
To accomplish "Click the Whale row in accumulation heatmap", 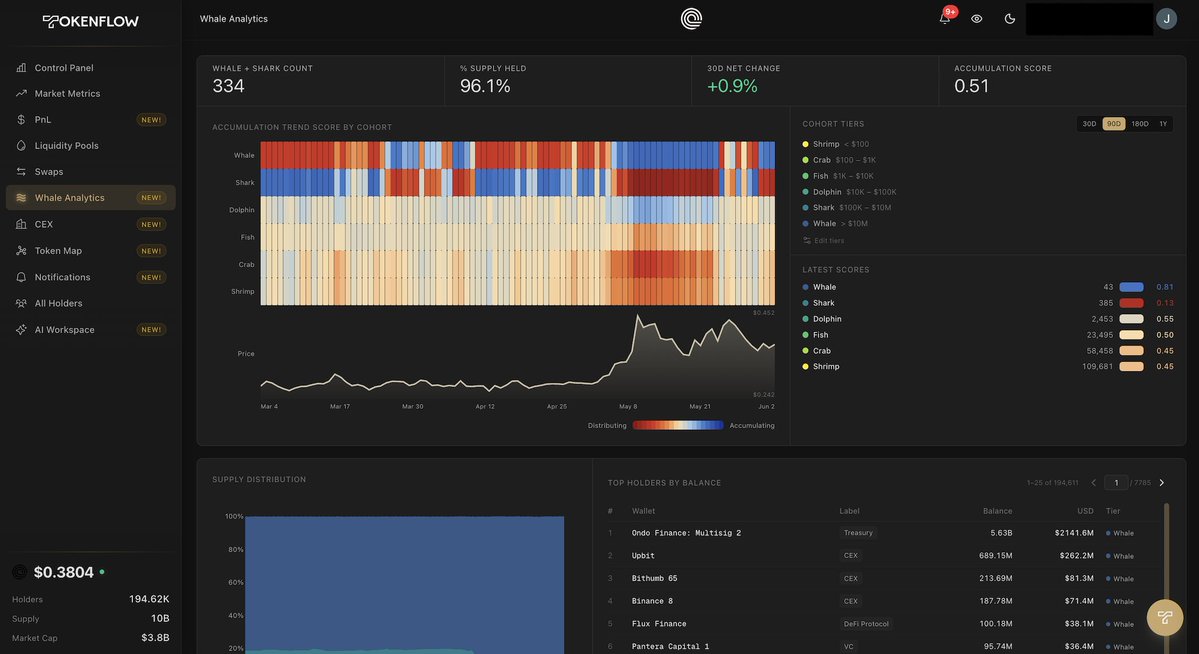I will [518, 155].
